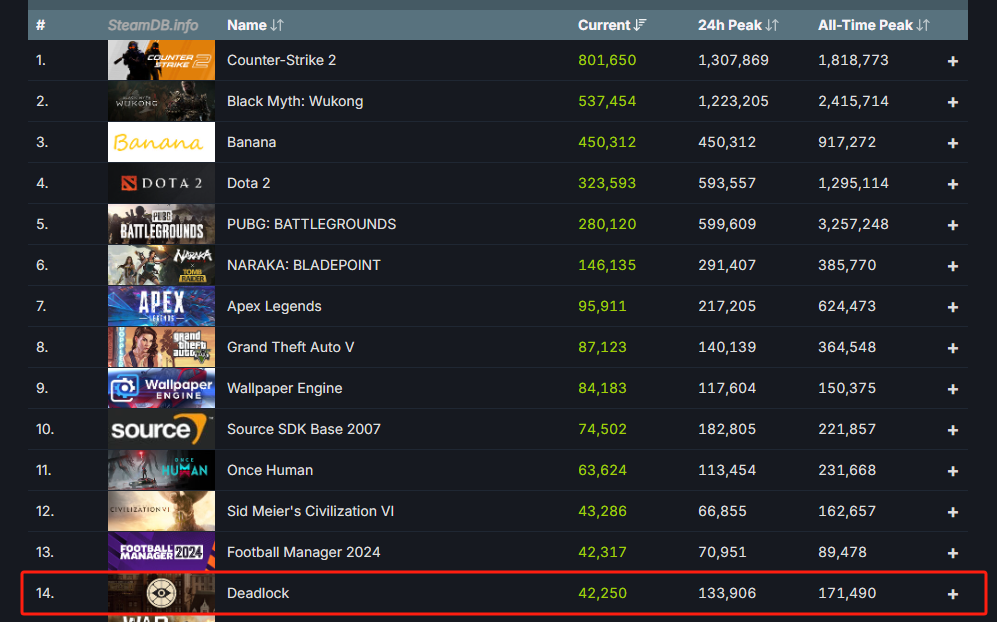This screenshot has height=622, width=997.
Task: Open Wallpaper Engine thumbnail image
Action: point(162,389)
